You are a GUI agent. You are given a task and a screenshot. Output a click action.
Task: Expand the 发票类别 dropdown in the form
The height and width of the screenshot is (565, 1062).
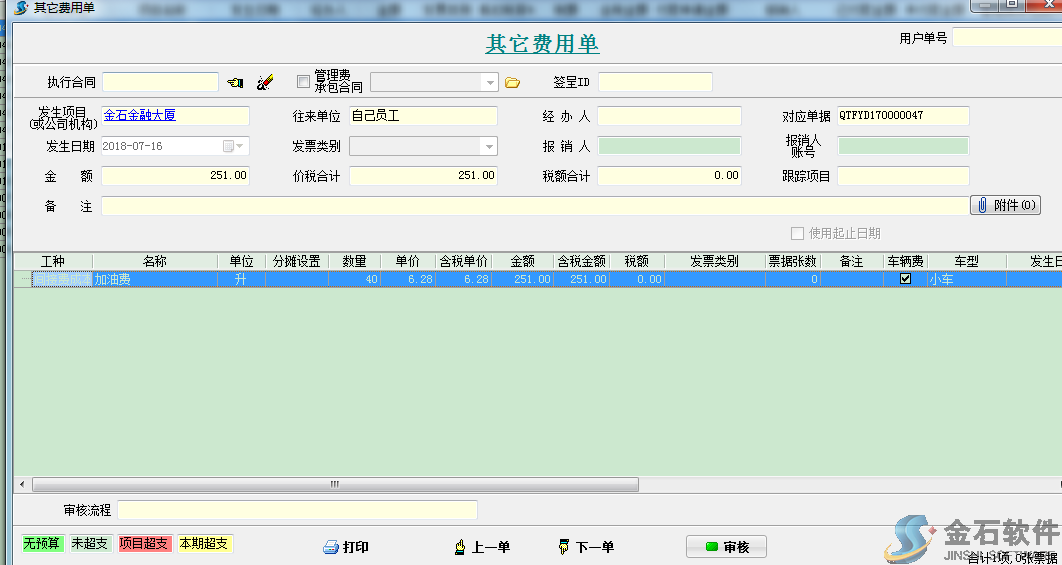[488, 147]
